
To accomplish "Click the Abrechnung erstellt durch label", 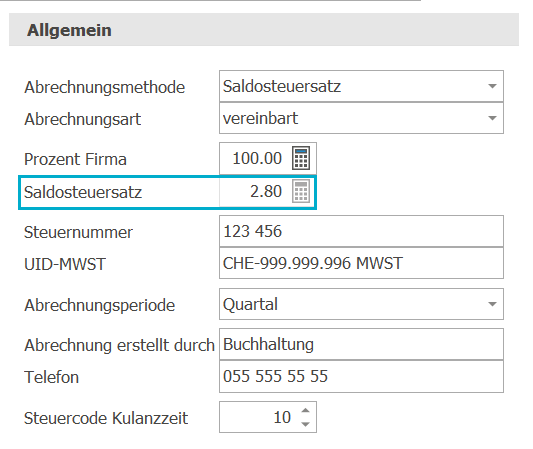I will tap(119, 345).
